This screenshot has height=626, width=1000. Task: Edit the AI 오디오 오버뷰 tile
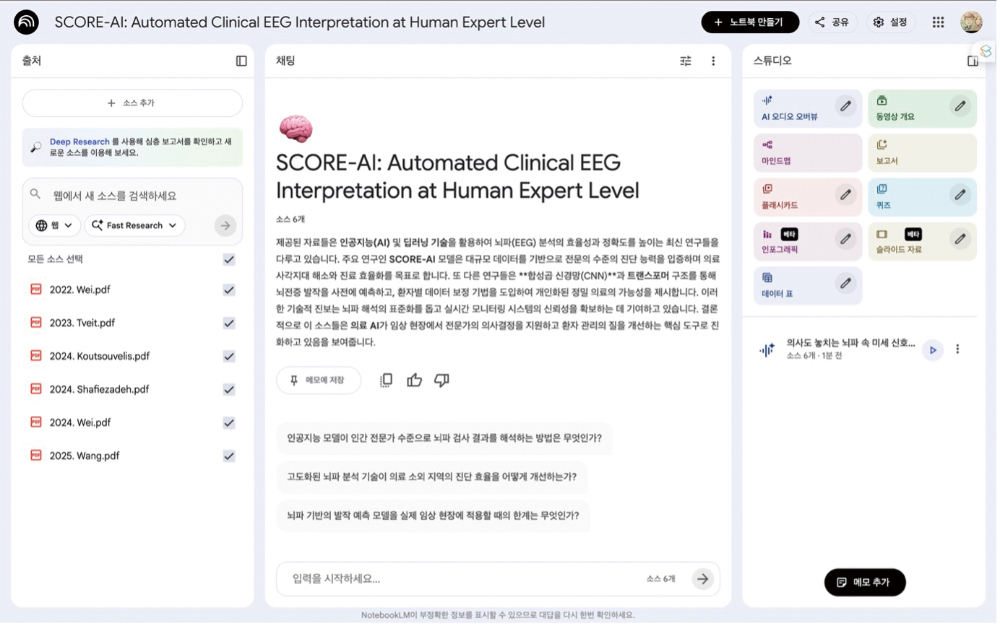pyautogui.click(x=845, y=106)
